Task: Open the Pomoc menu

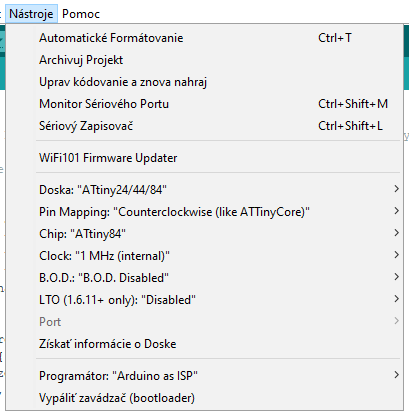Action: point(81,14)
